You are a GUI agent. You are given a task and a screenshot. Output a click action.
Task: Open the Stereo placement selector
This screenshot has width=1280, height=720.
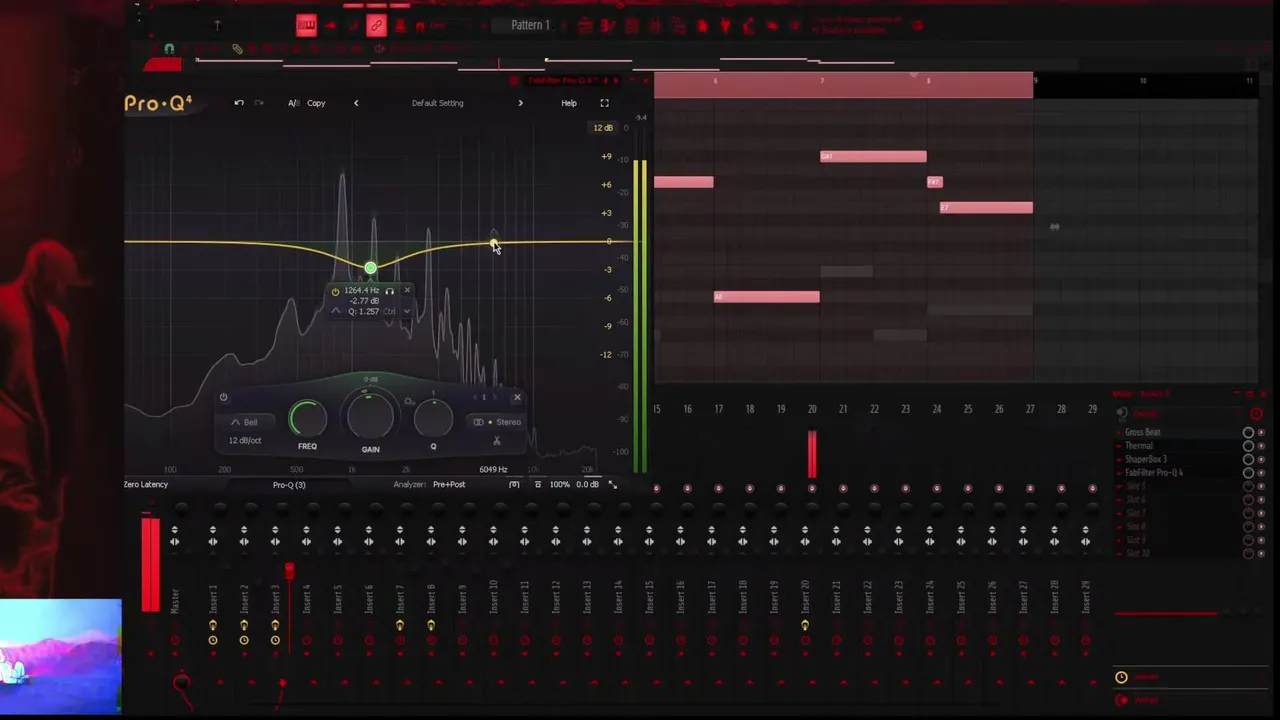pyautogui.click(x=497, y=422)
